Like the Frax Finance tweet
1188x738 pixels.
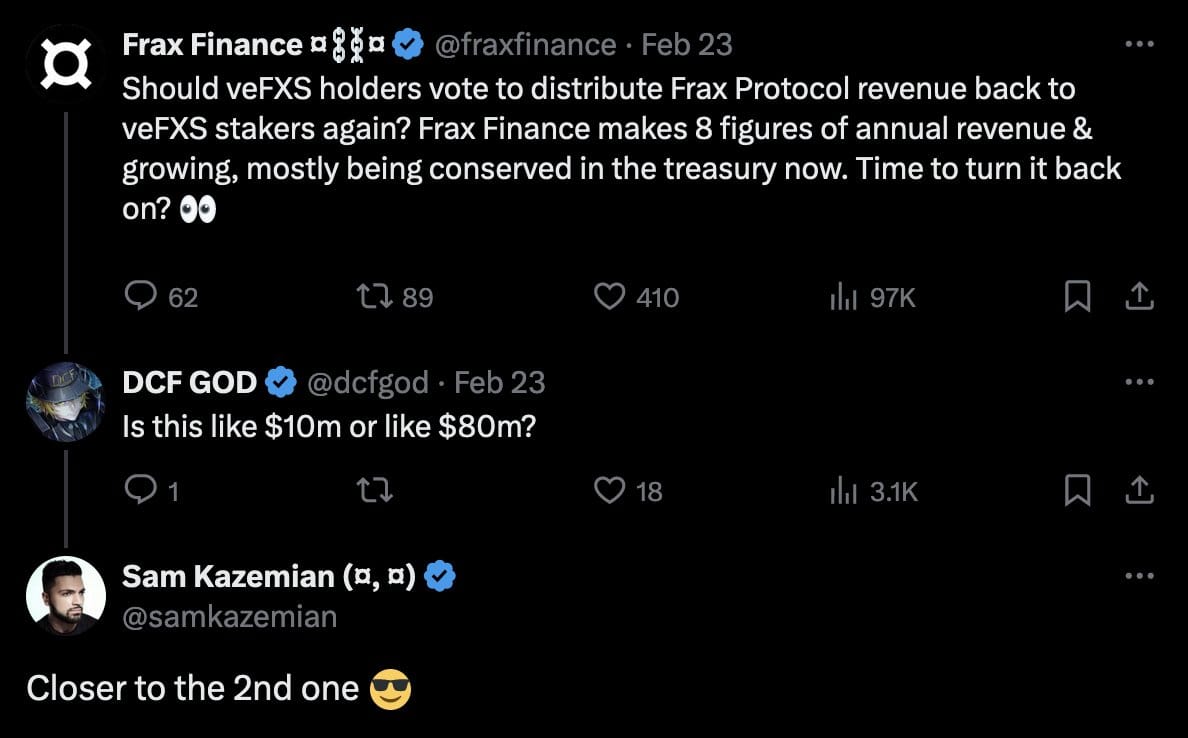pos(610,296)
